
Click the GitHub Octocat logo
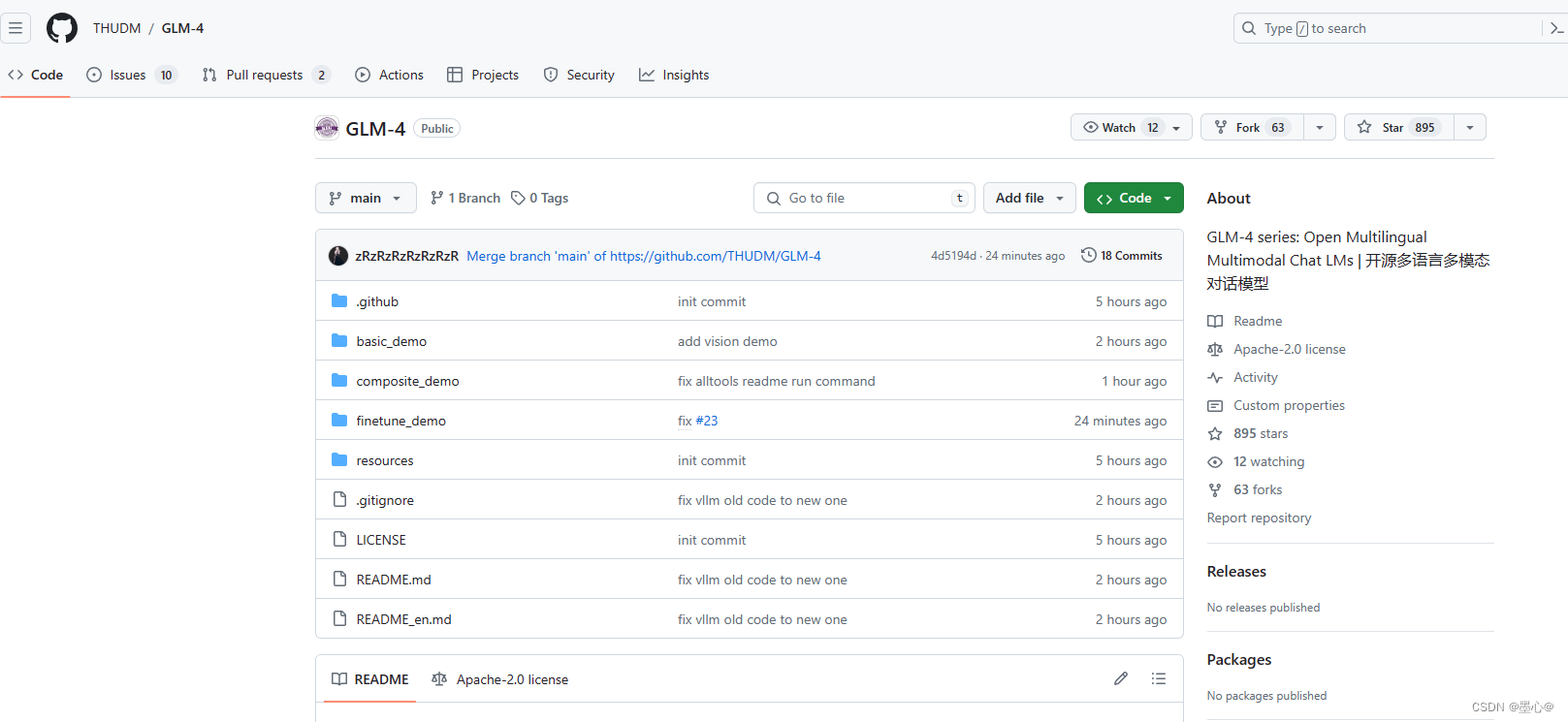[62, 28]
